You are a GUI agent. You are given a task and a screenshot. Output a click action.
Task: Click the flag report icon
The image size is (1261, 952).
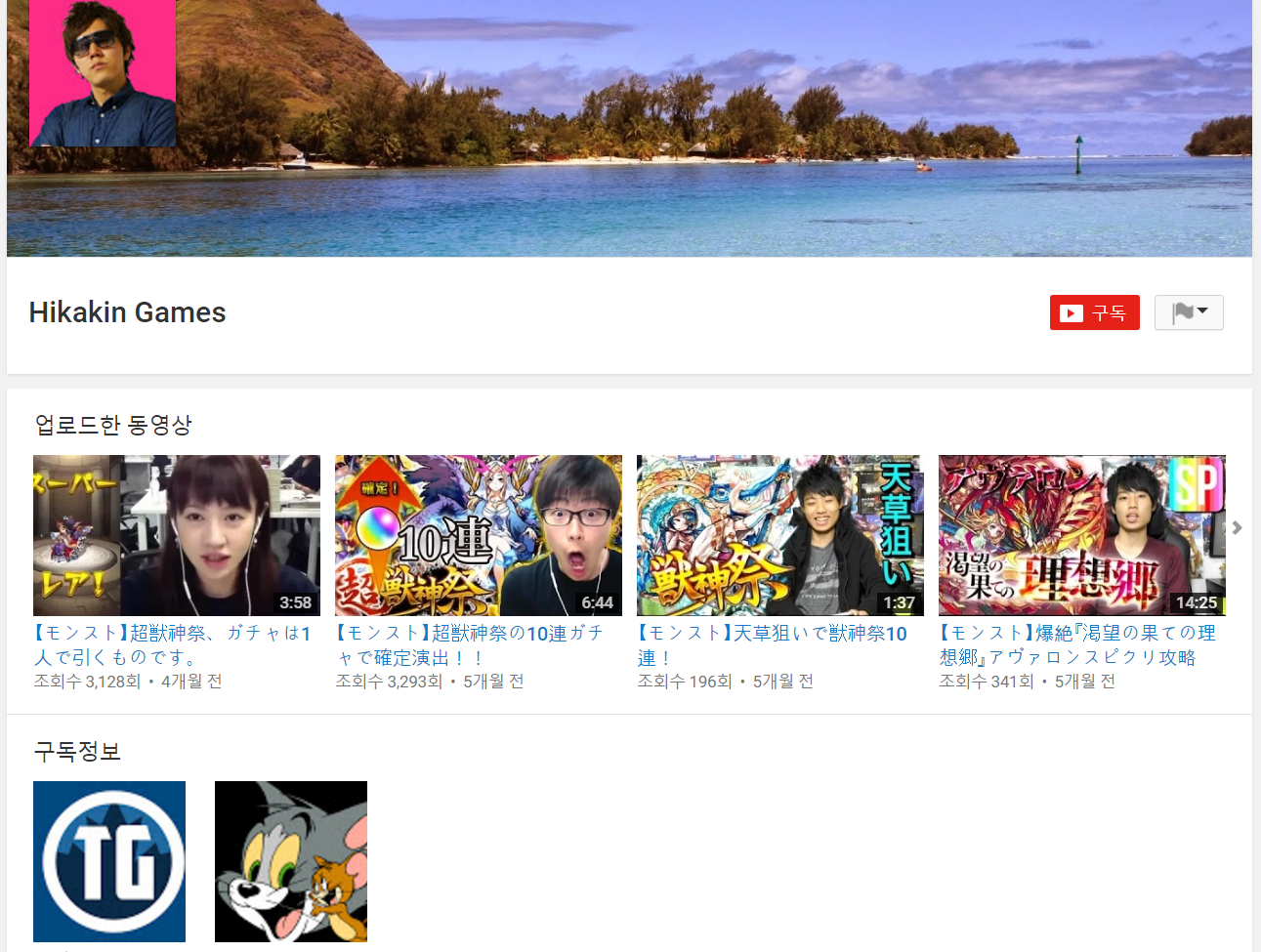tap(1182, 311)
